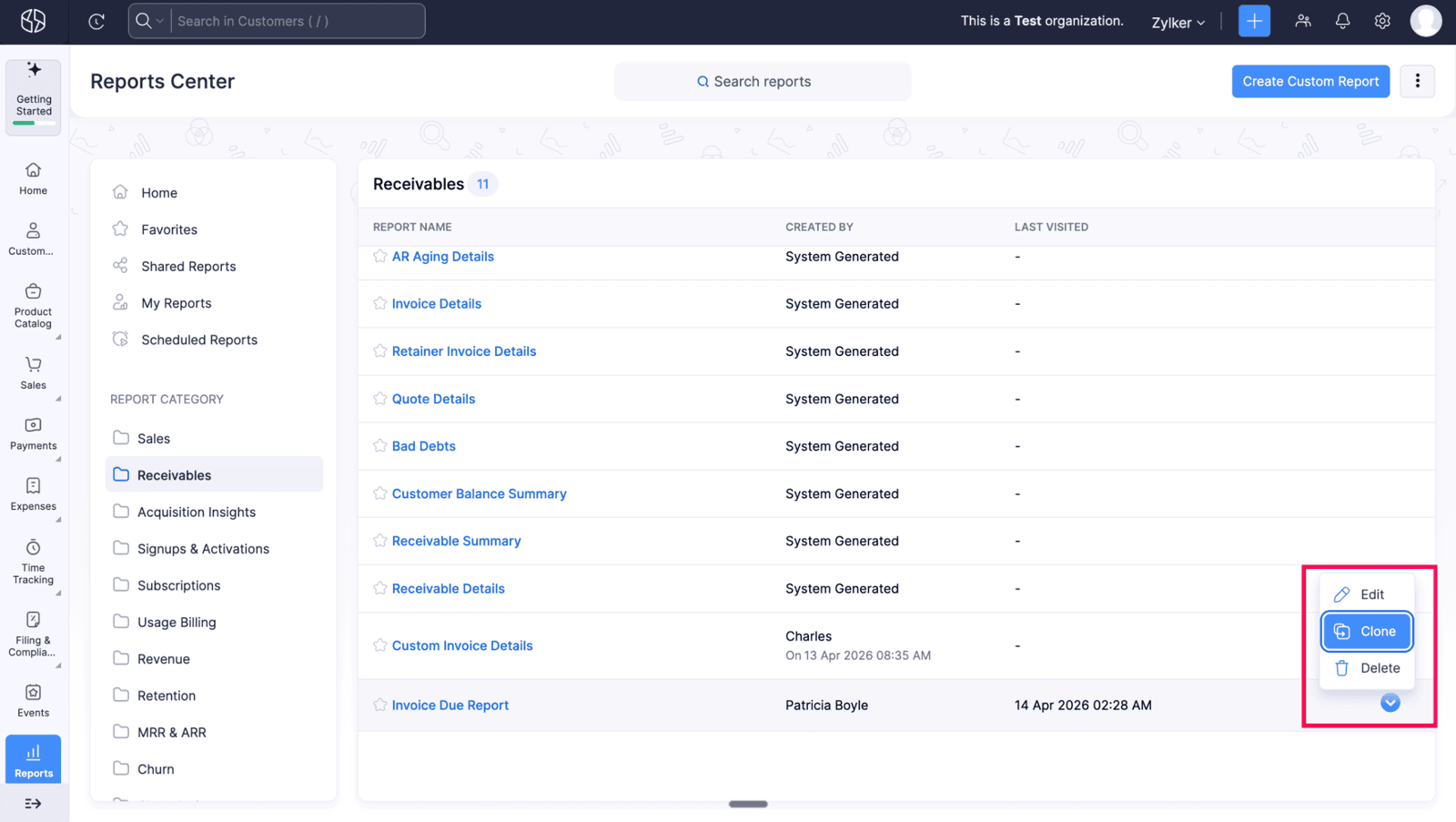Open the settings gear icon
Viewport: 1456px width, 822px height.
click(1382, 21)
